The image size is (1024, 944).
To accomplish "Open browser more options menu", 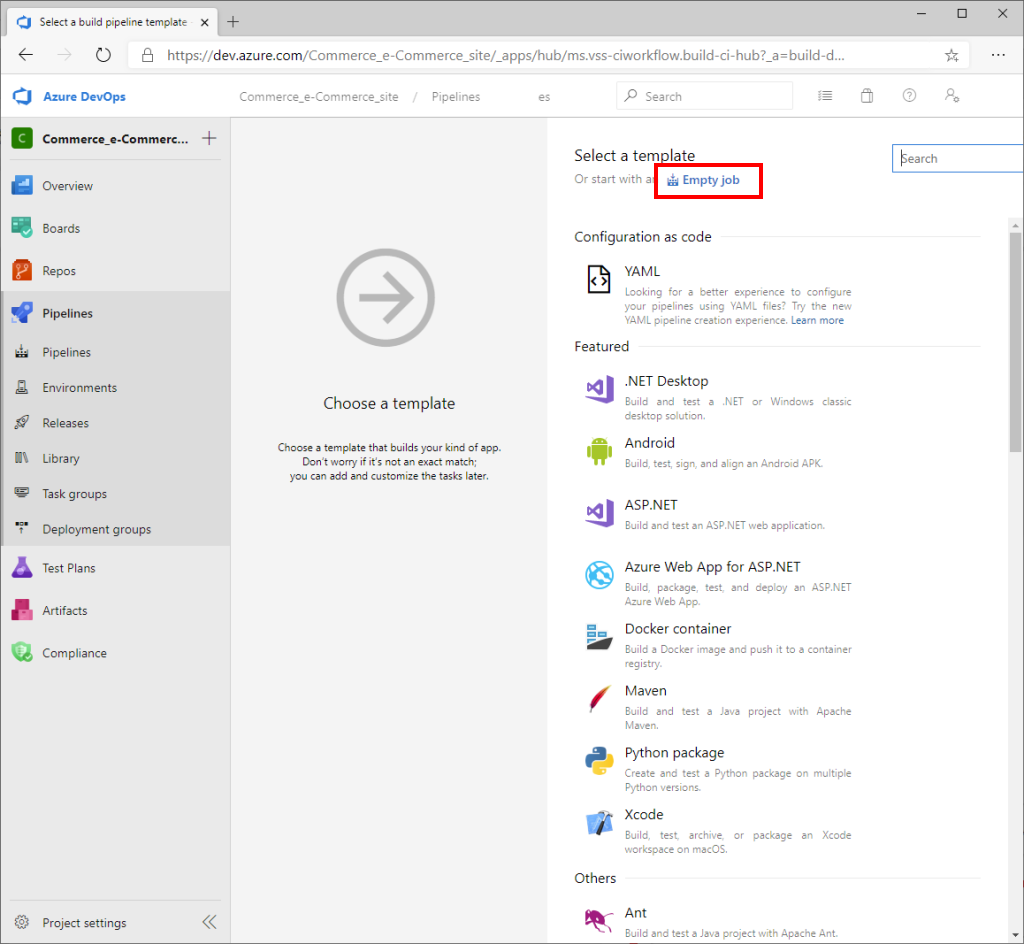I will 998,56.
